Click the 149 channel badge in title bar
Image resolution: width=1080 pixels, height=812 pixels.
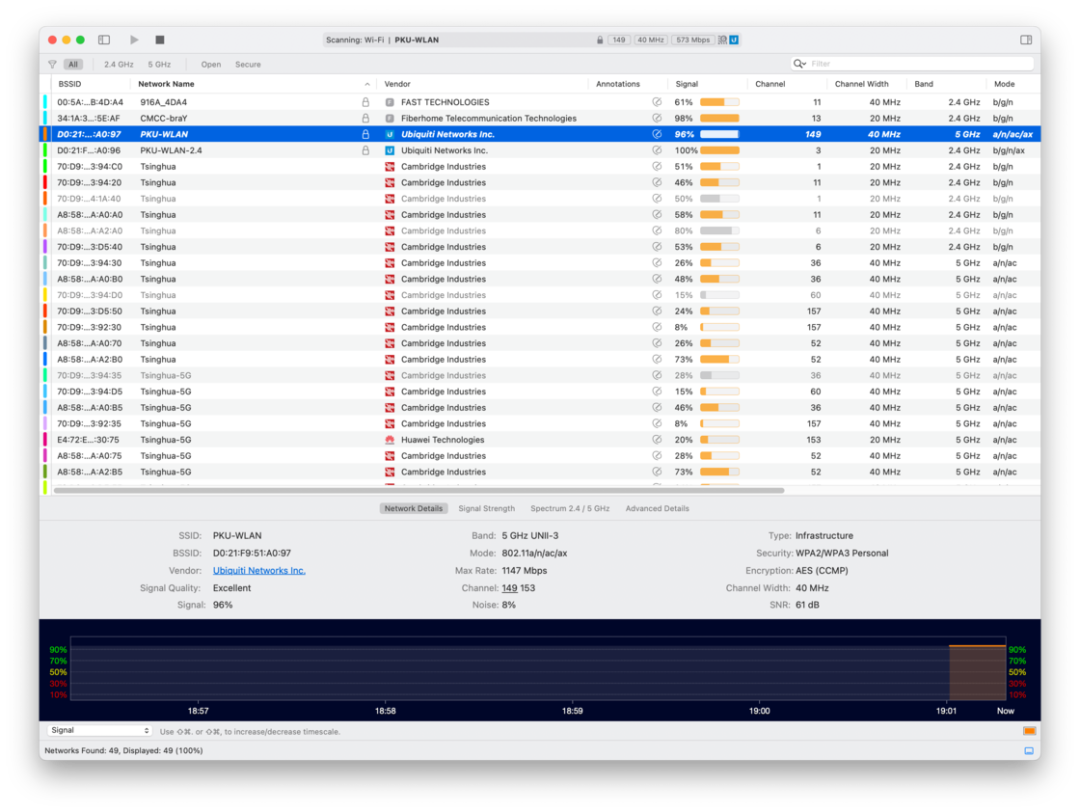click(x=619, y=40)
